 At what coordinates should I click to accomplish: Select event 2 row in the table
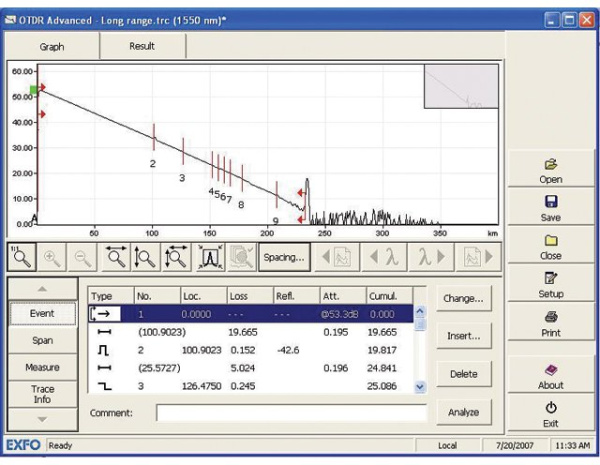[250, 350]
